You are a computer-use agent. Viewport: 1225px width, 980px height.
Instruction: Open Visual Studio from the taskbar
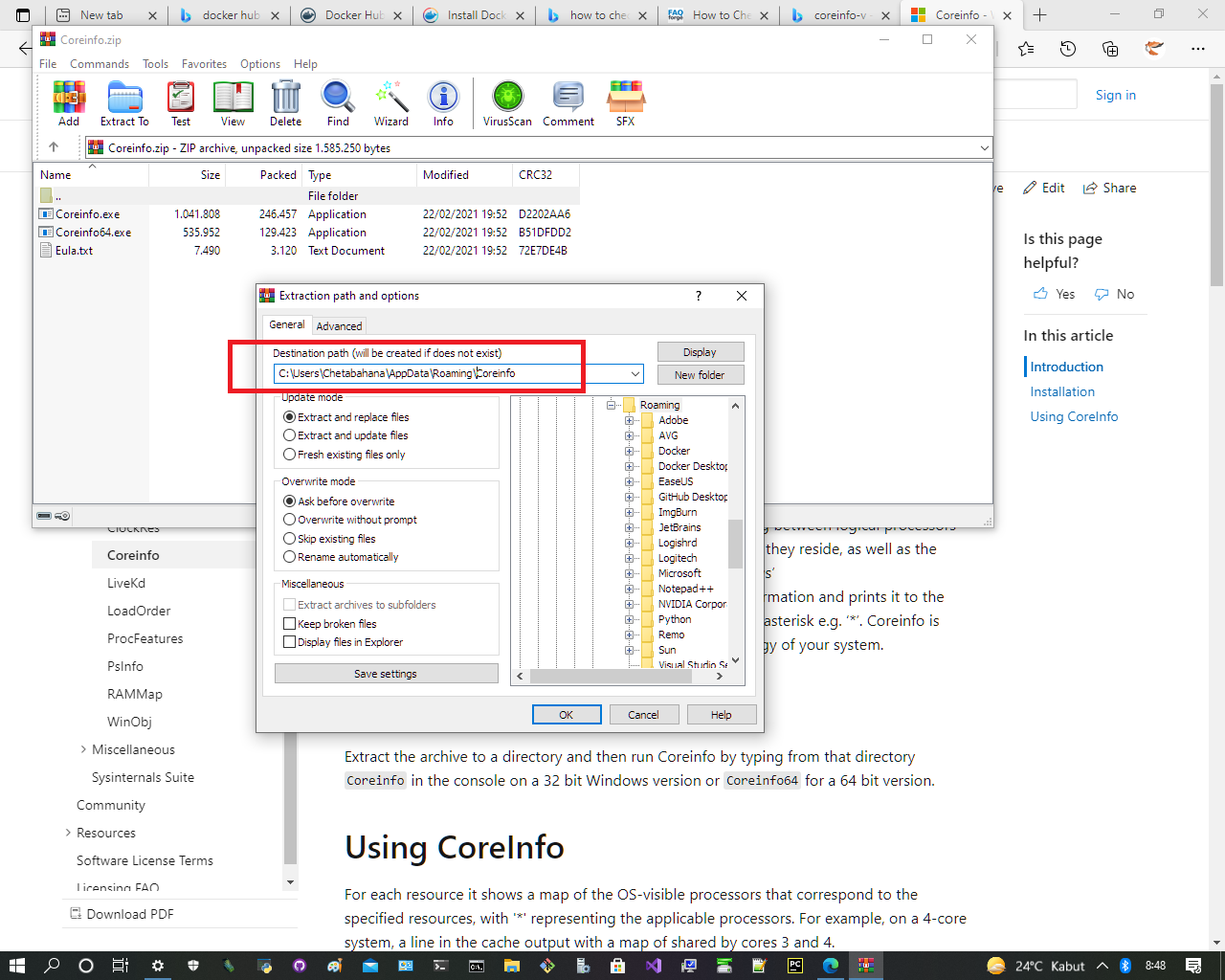[654, 966]
